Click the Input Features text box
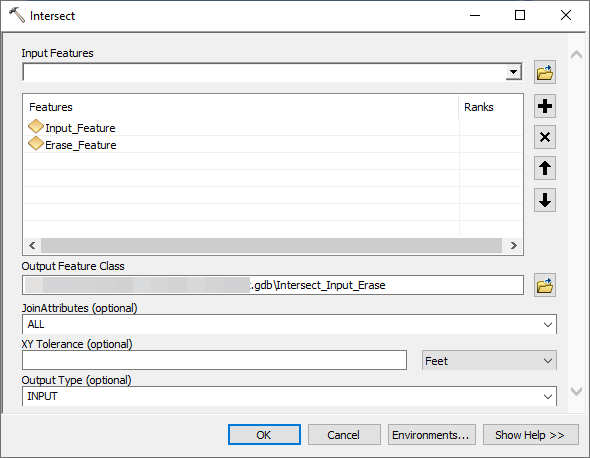The image size is (590, 458). [x=264, y=72]
